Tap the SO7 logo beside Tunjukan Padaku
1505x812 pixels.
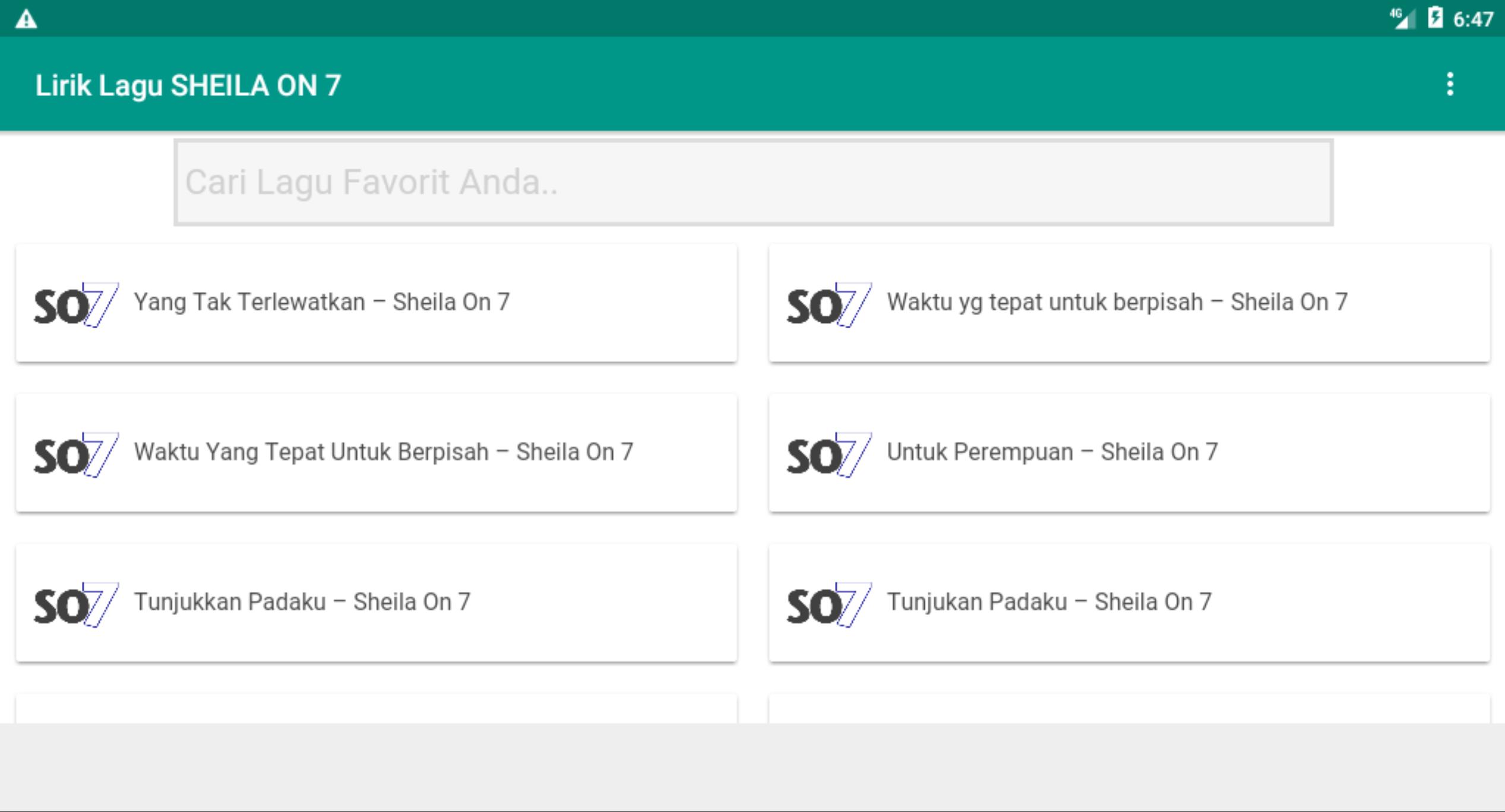coord(829,604)
